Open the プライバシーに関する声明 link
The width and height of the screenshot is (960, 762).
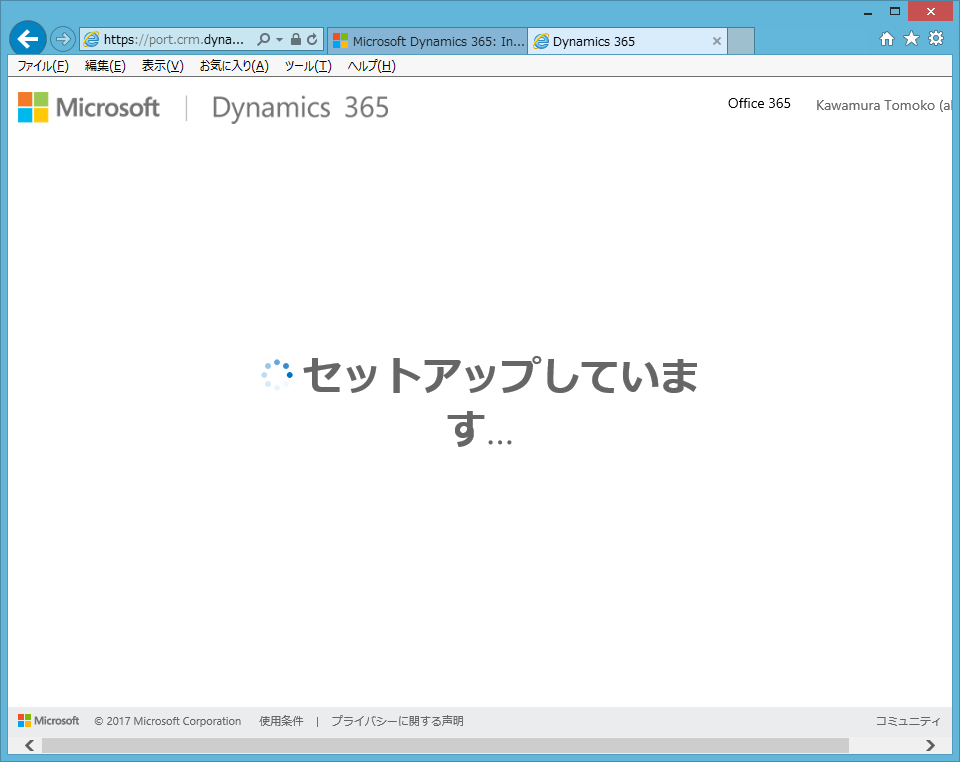click(397, 721)
